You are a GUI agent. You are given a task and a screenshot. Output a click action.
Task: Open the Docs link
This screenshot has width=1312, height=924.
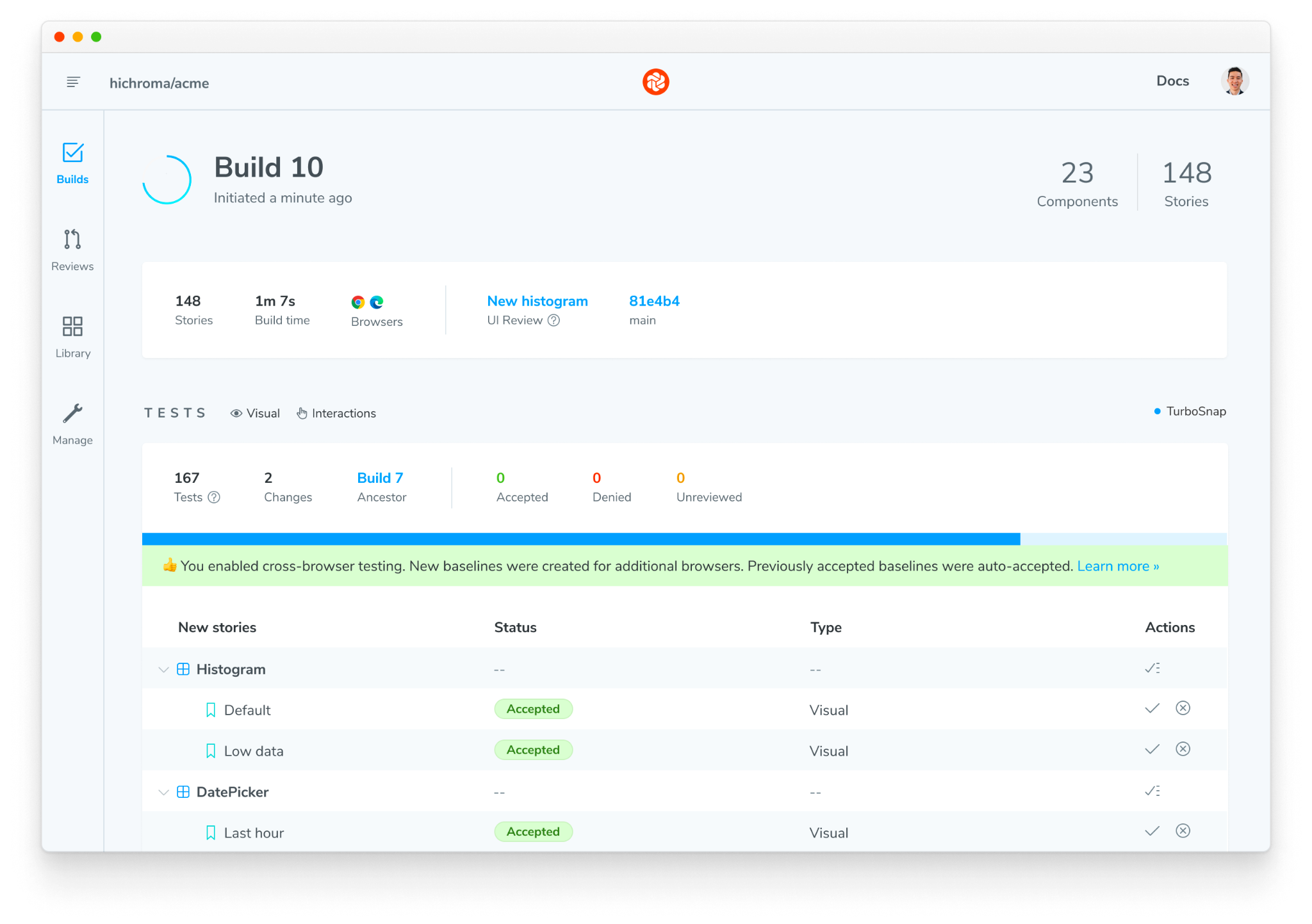coord(1172,81)
